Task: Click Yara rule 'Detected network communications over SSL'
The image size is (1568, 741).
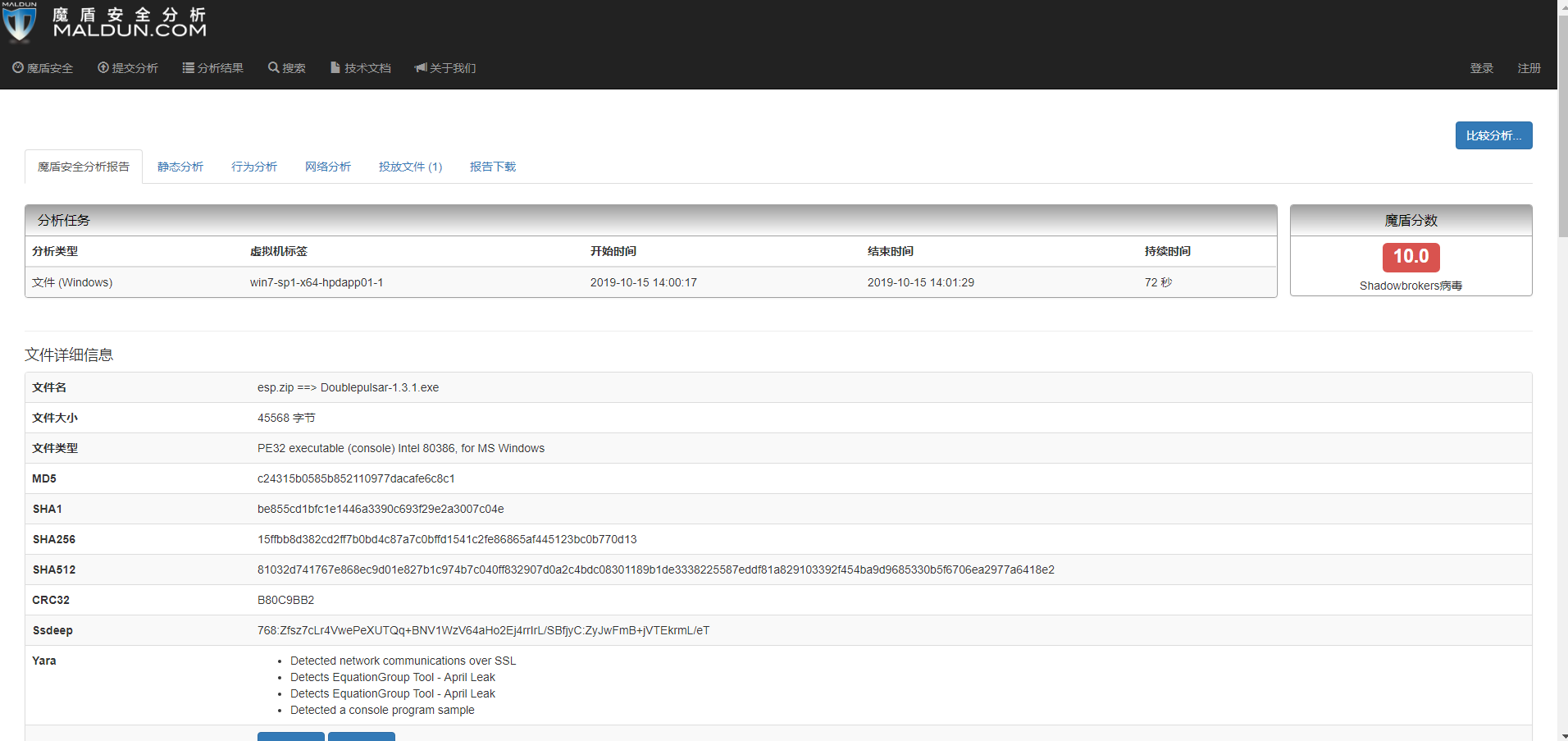Action: [x=403, y=661]
